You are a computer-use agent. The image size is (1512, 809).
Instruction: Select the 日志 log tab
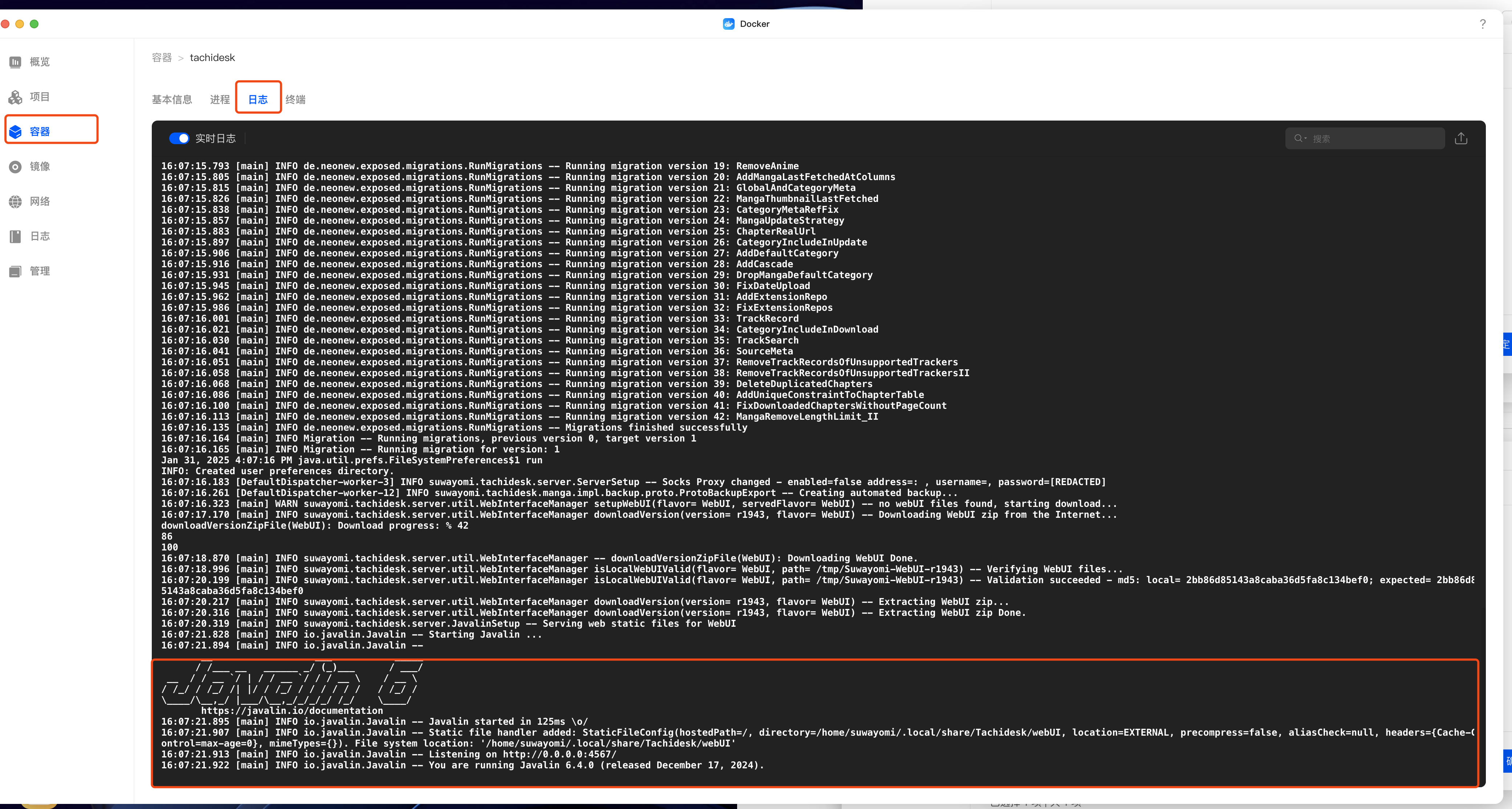[x=258, y=100]
